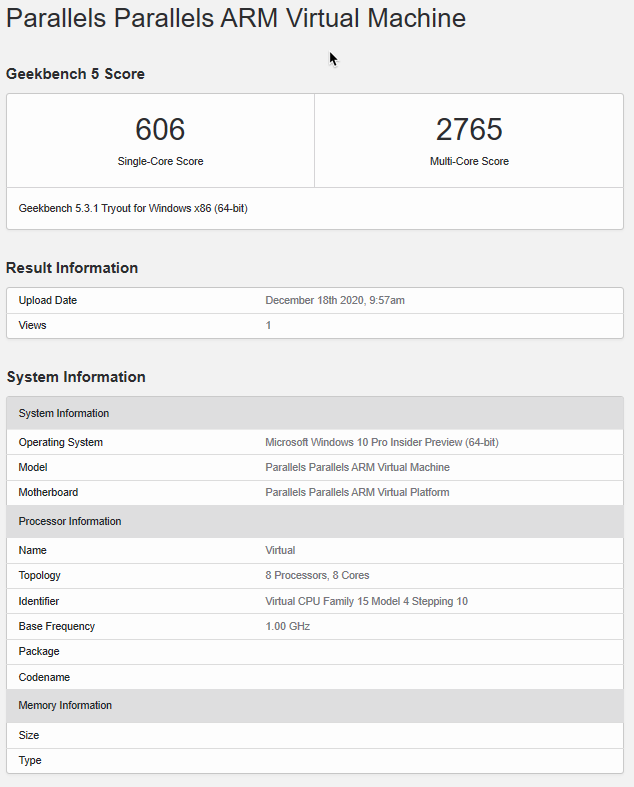Click the Geekbench 5 Score heading
The height and width of the screenshot is (787, 634).
coord(75,74)
